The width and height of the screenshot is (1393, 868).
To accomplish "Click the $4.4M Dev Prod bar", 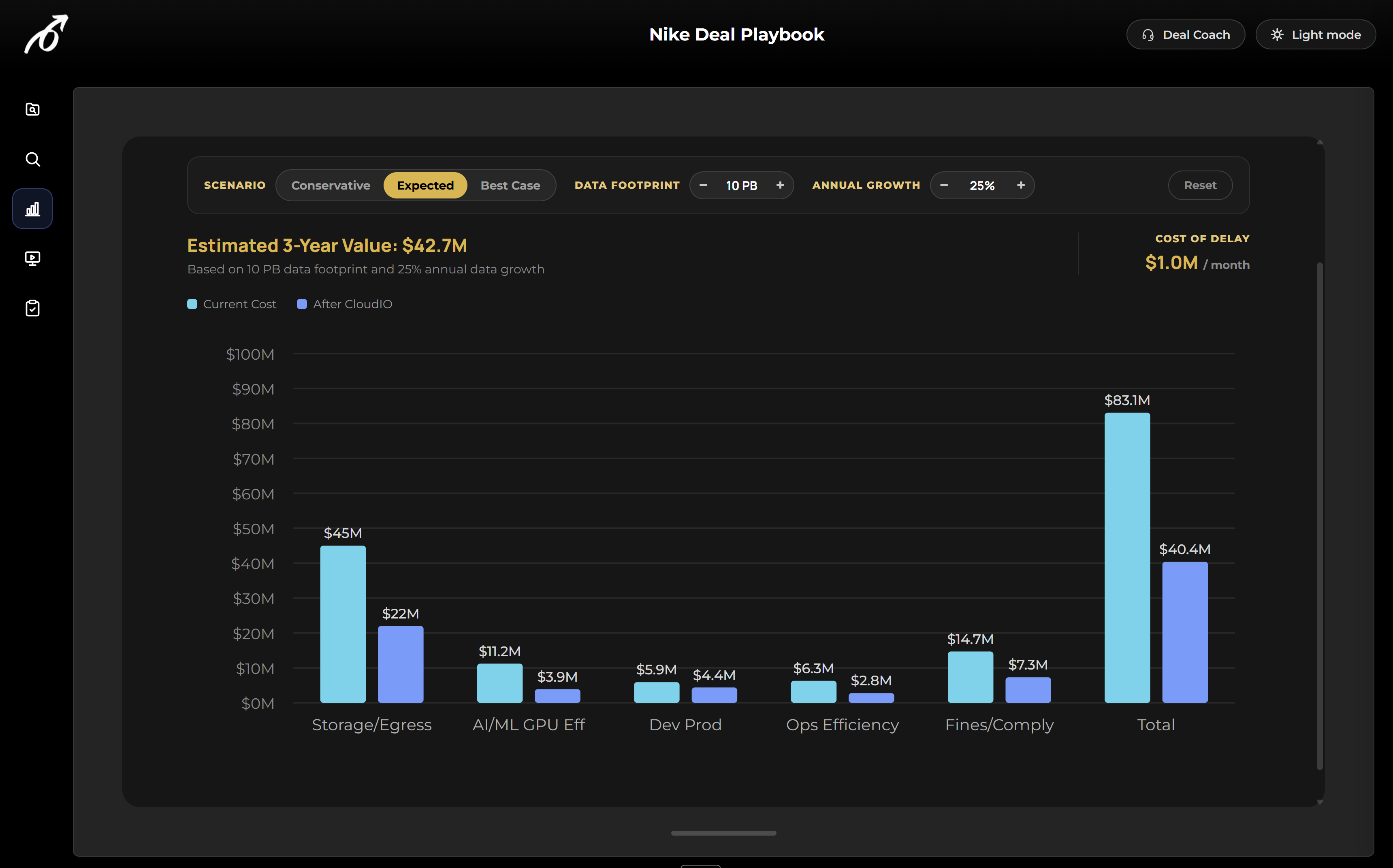I will [x=714, y=695].
